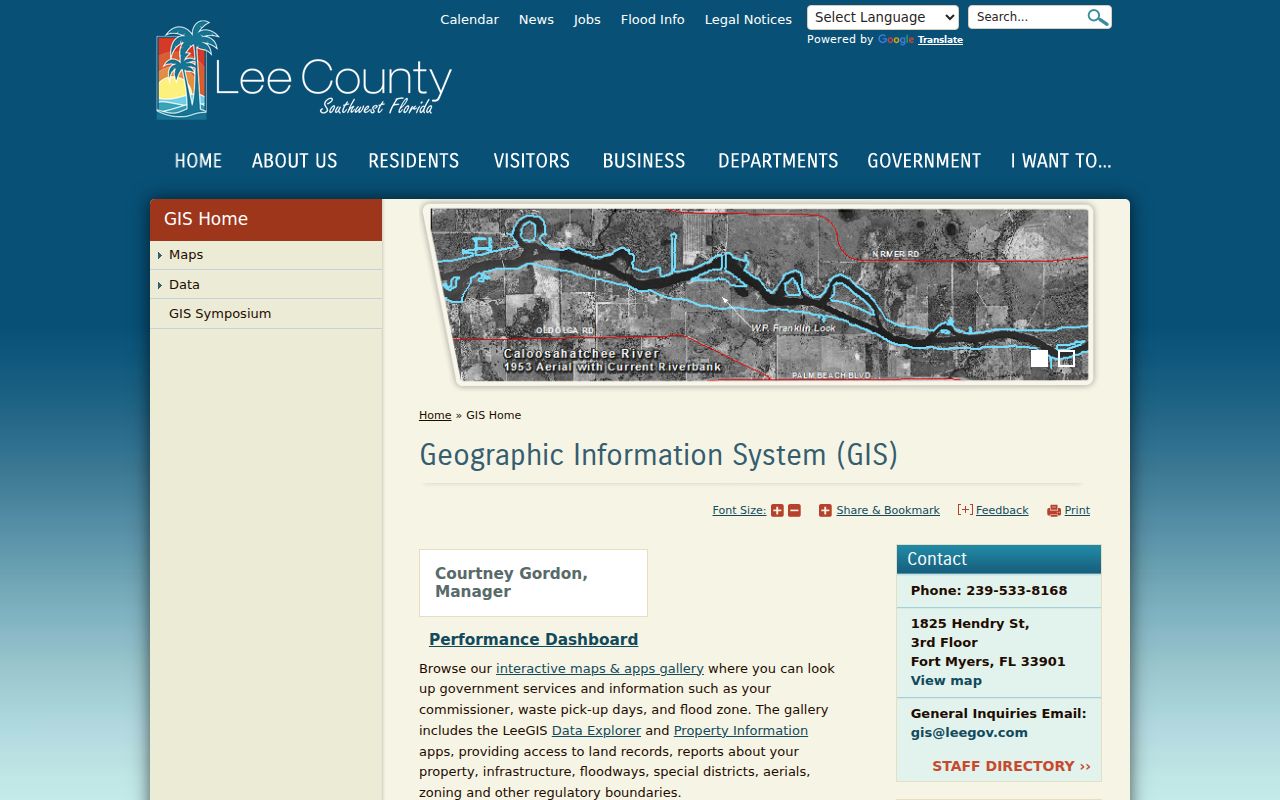Image resolution: width=1280 pixels, height=800 pixels.
Task: Select the first filled slideshow indicator square
Action: coord(1040,358)
